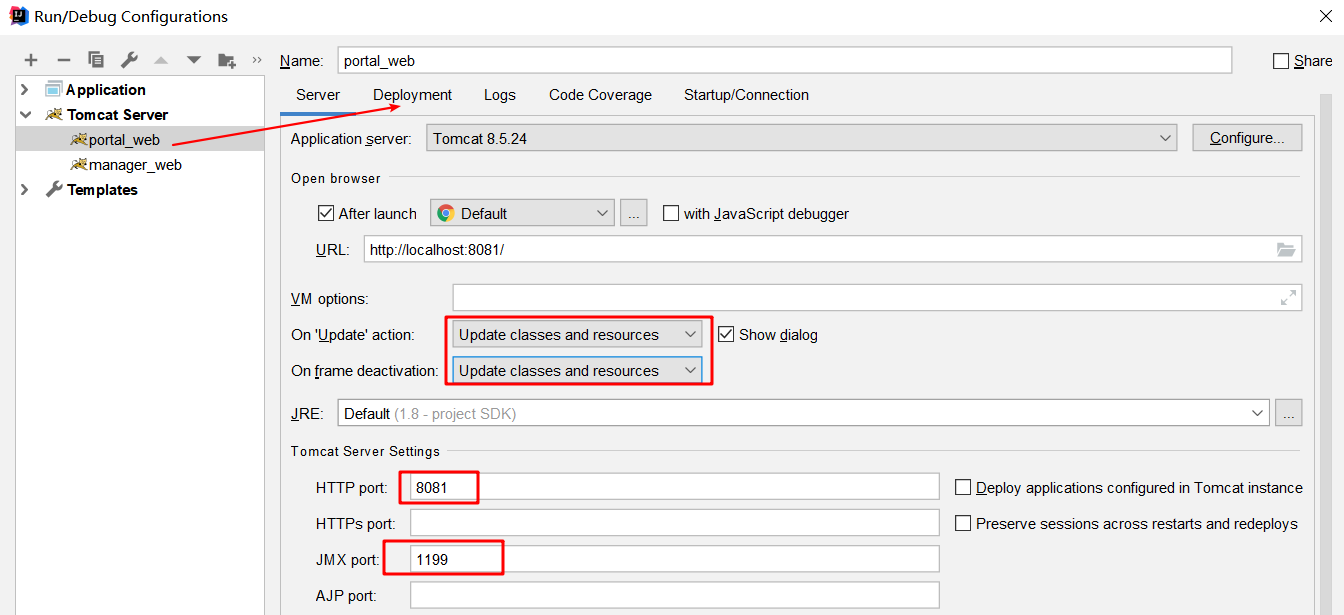Add new configuration with plus icon
The image size is (1344, 615).
[31, 60]
